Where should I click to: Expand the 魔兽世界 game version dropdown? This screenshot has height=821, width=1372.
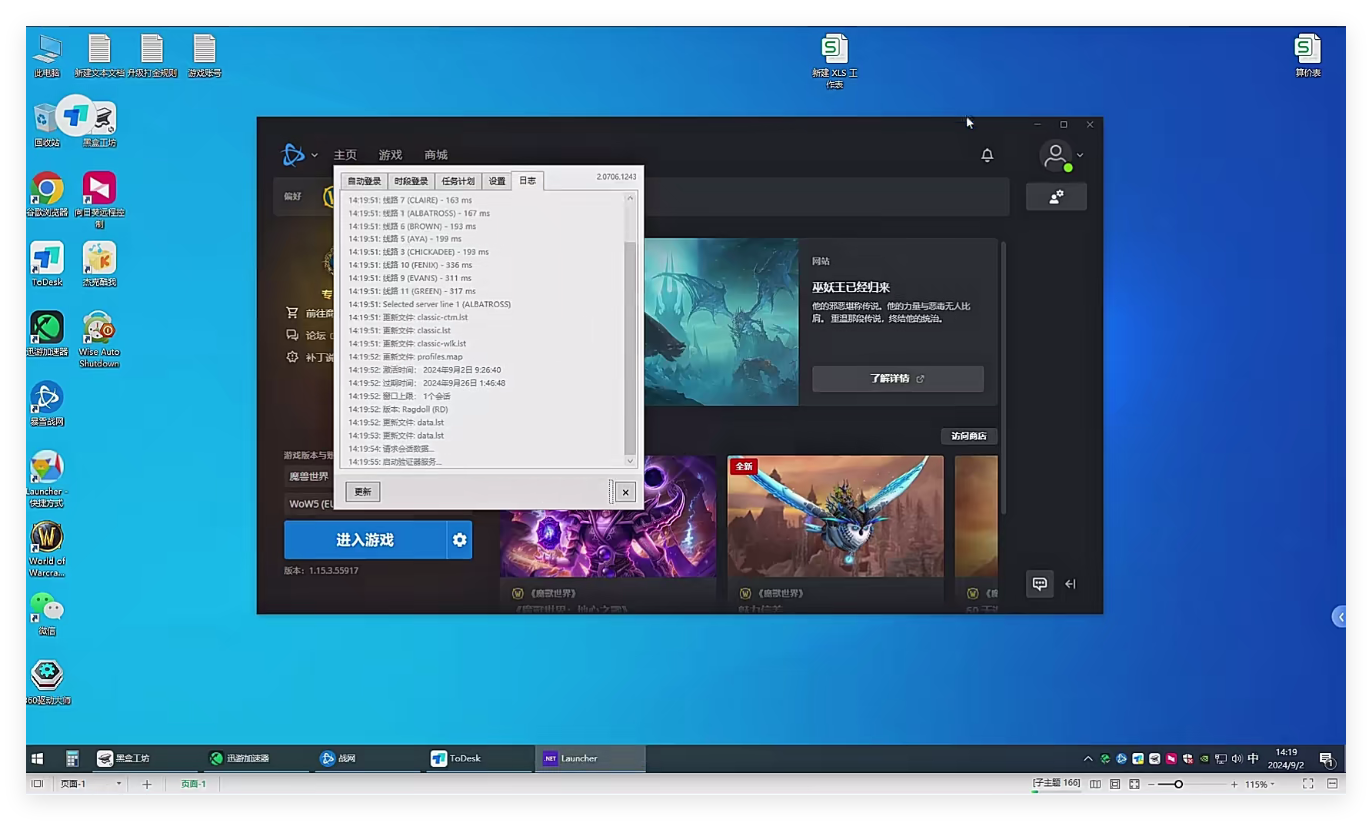(310, 476)
